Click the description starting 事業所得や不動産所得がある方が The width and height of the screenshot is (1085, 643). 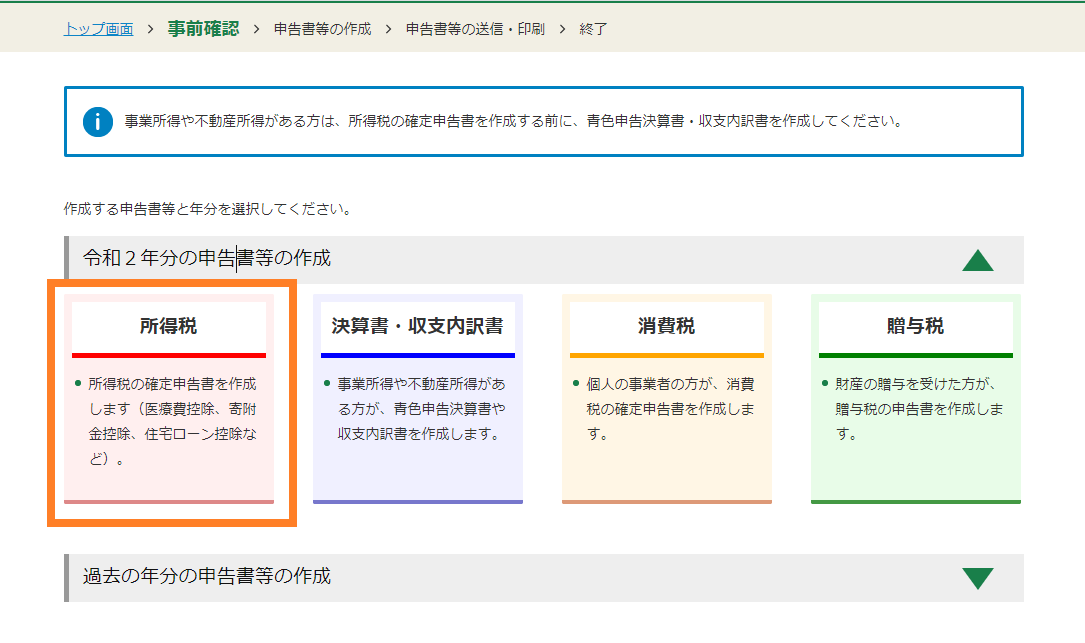click(x=421, y=409)
